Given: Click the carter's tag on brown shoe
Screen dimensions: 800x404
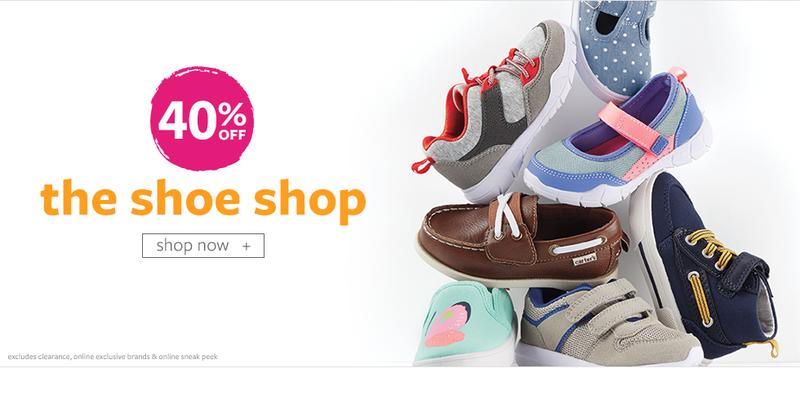Looking at the screenshot, I should coord(585,259).
